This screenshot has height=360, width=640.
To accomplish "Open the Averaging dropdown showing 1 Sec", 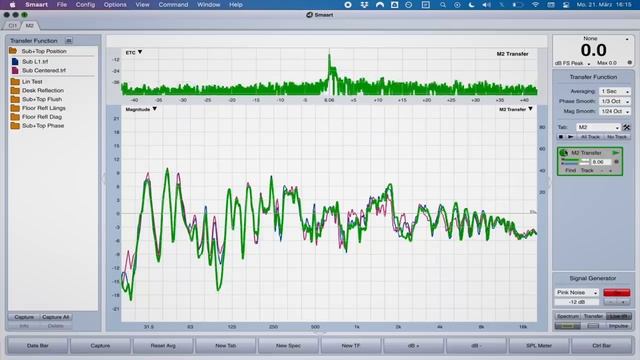I will (615, 91).
